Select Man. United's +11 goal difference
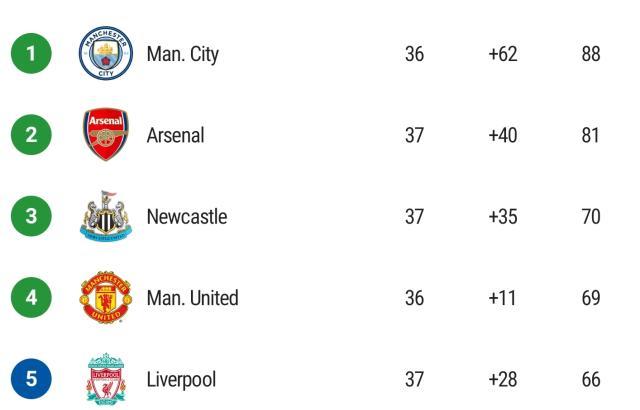The height and width of the screenshot is (410, 640). 503,298
